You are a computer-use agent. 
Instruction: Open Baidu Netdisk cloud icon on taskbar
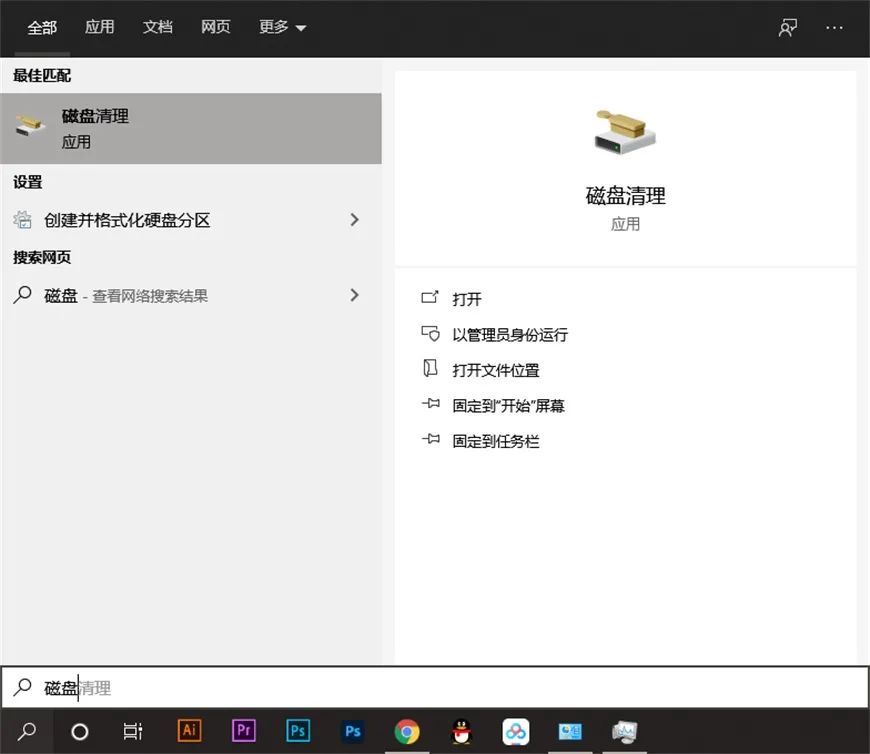pyautogui.click(x=515, y=731)
